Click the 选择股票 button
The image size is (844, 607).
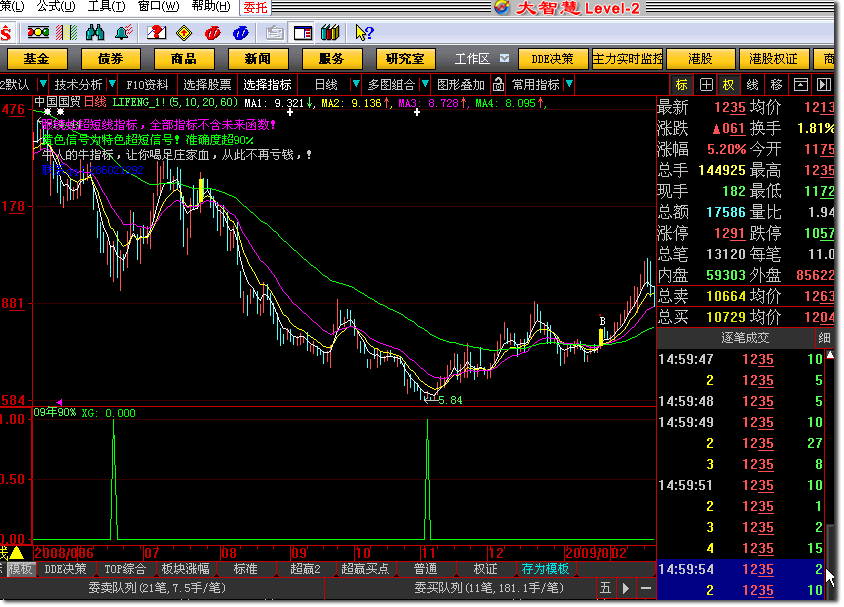pyautogui.click(x=207, y=84)
